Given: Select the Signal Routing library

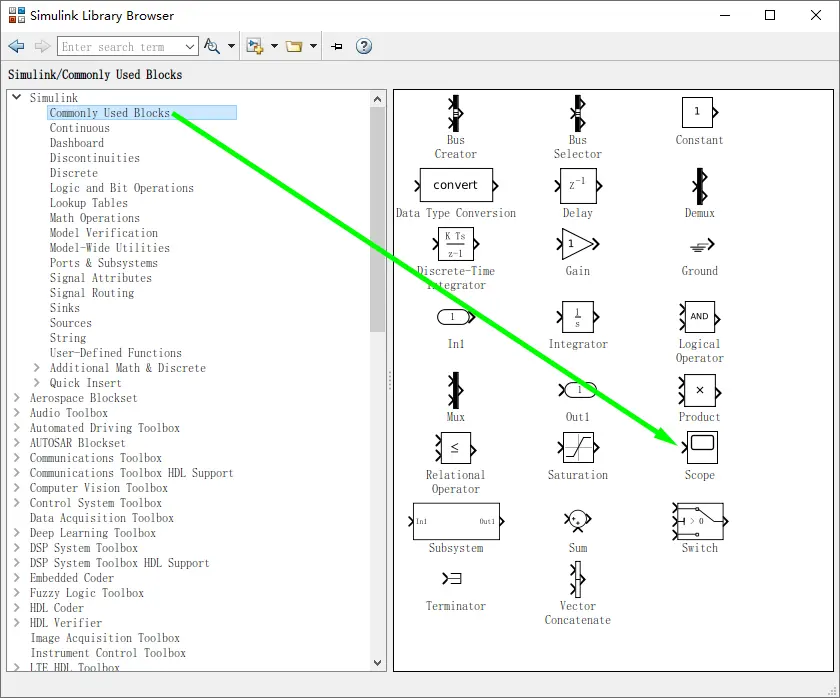Looking at the screenshot, I should (x=92, y=292).
